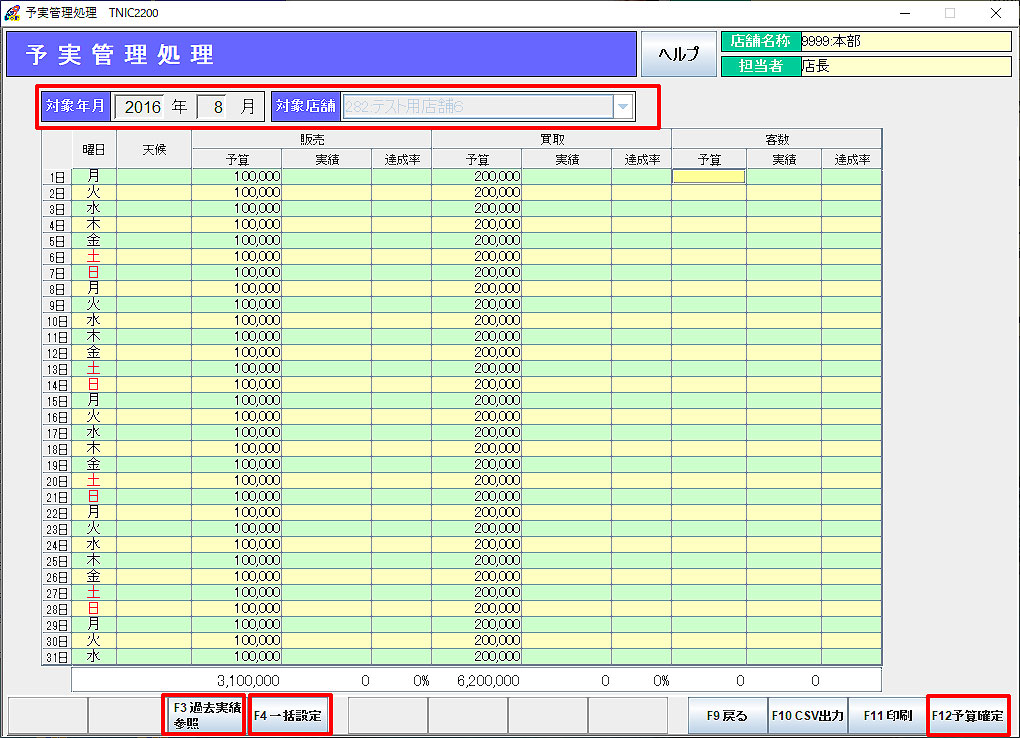Select 買取 予算 cell for day 15
This screenshot has width=1020, height=738.
476,400
